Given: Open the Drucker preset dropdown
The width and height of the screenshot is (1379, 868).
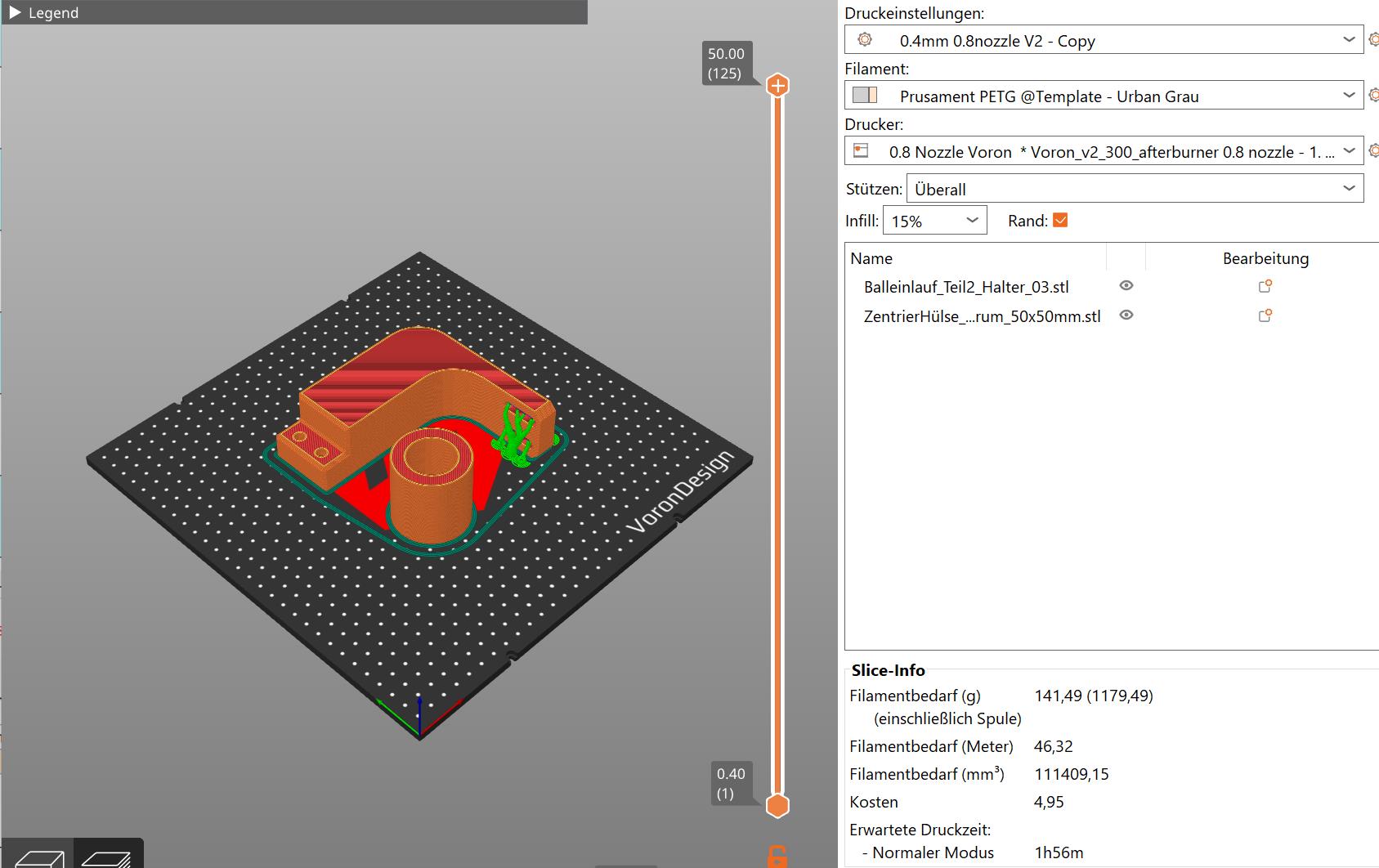Looking at the screenshot, I should [x=1104, y=151].
